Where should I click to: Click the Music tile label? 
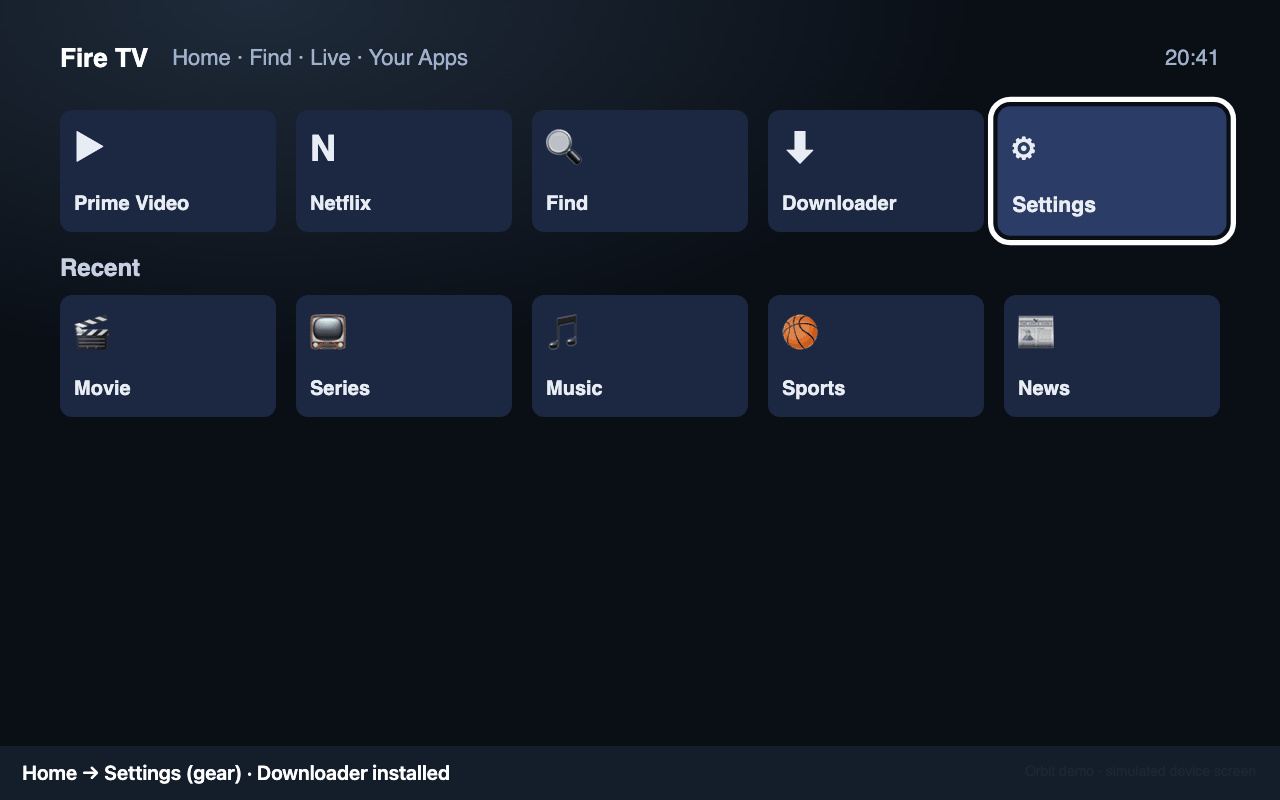click(x=574, y=388)
